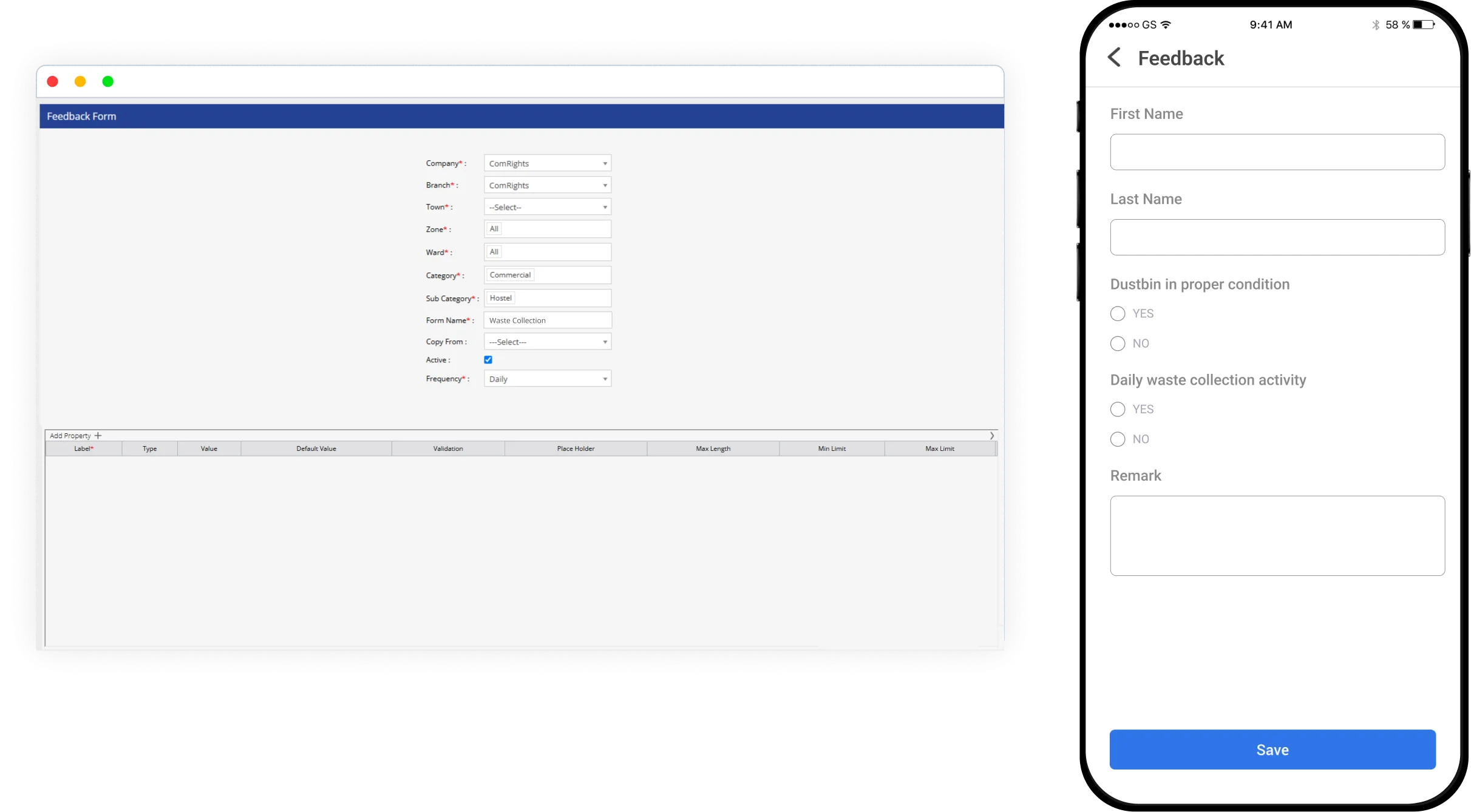
Task: Click the right chevron on the property table bar
Action: pyautogui.click(x=992, y=435)
